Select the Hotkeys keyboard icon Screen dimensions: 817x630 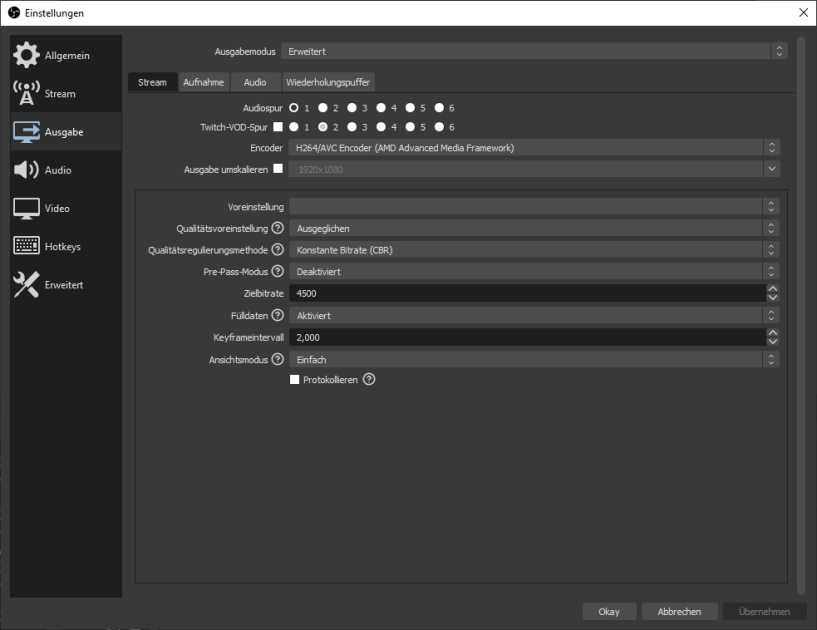(x=26, y=246)
